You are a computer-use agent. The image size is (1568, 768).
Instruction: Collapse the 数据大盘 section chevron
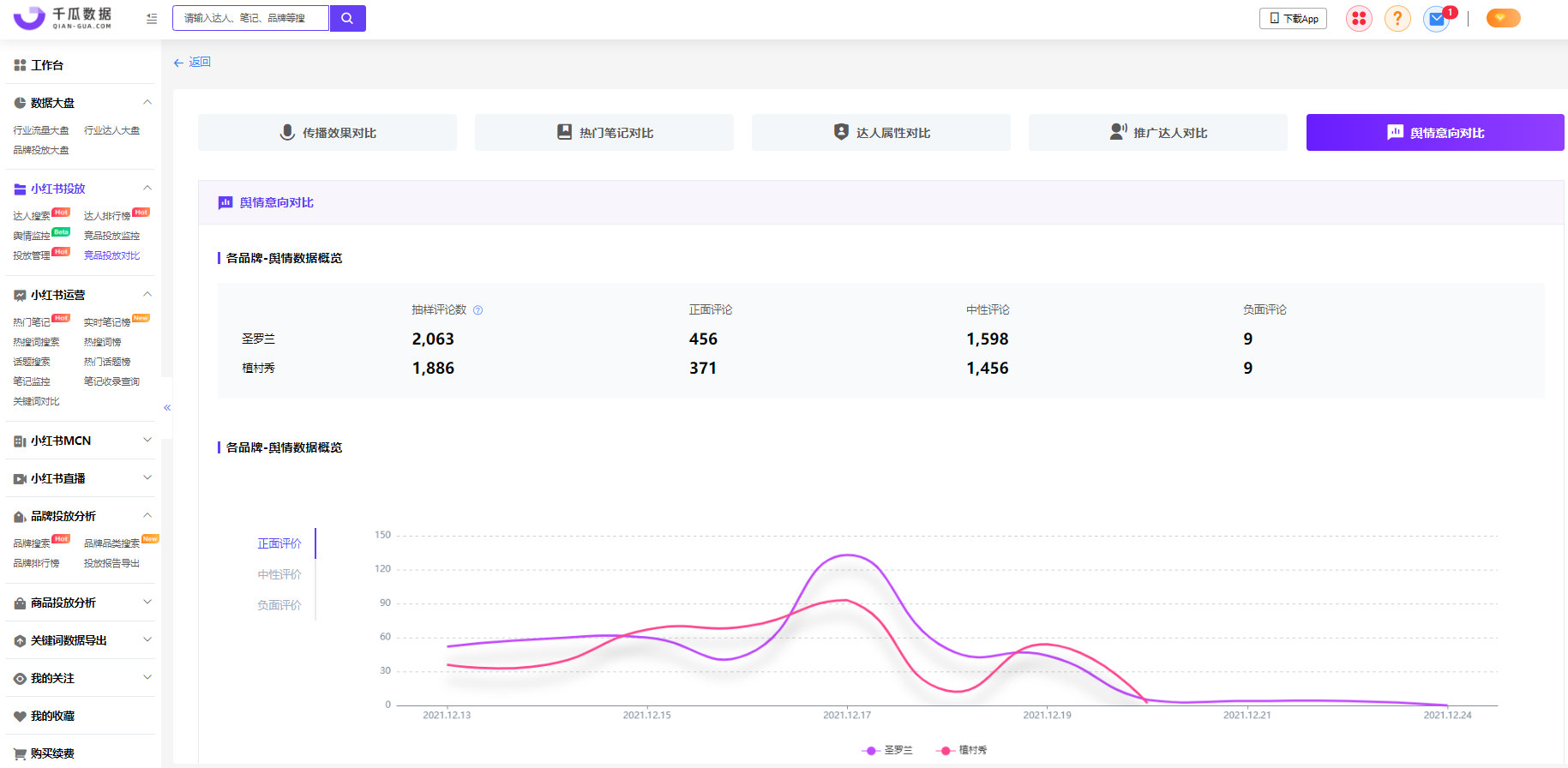147,102
